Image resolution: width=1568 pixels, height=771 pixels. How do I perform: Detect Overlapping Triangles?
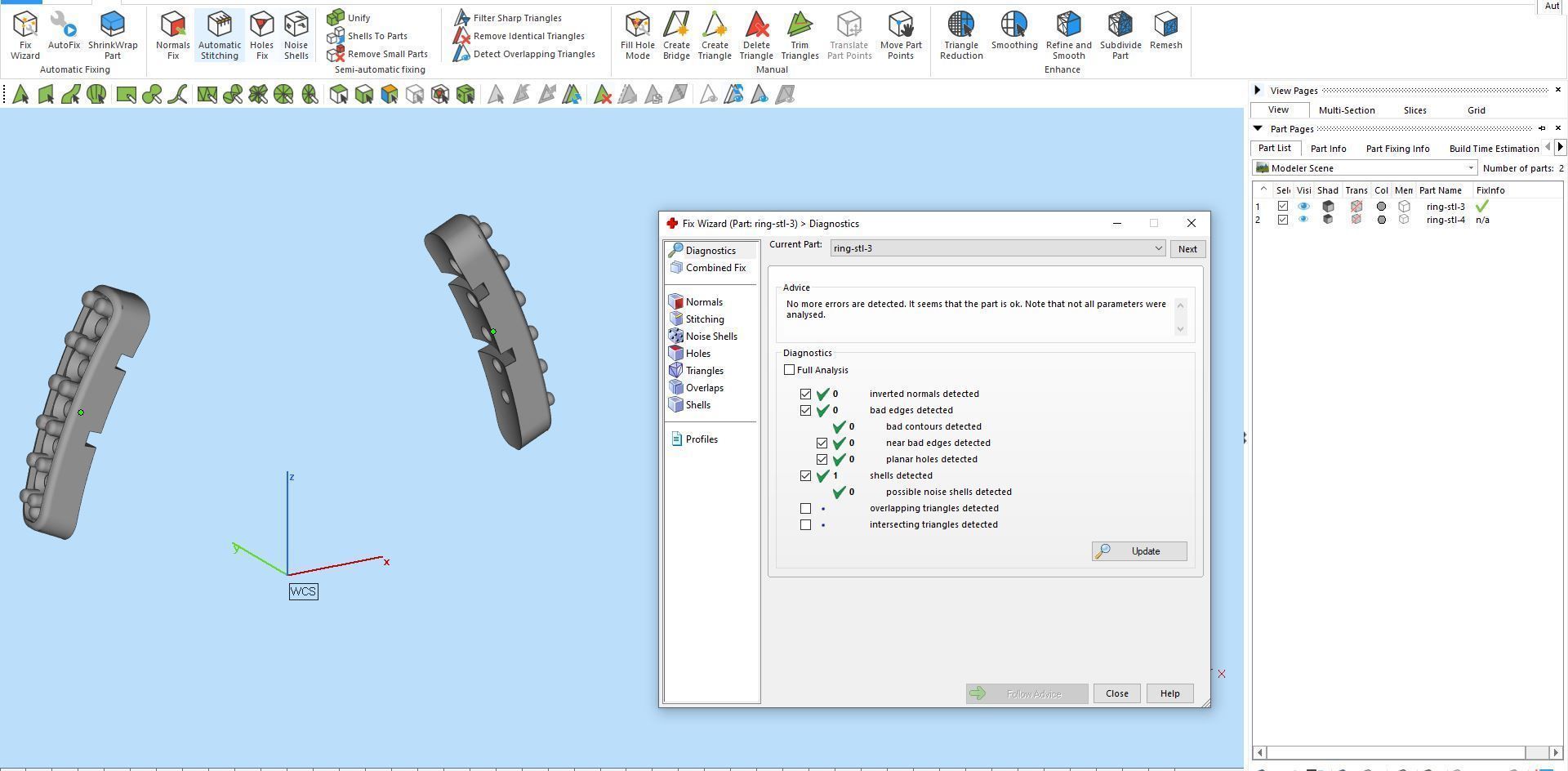(524, 54)
